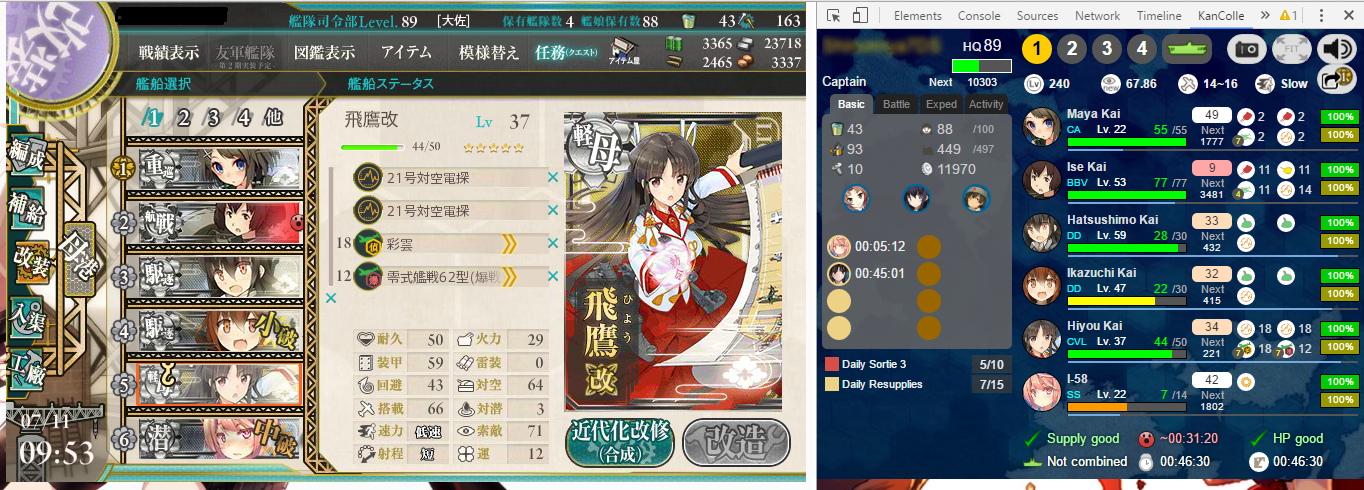This screenshot has height=490, width=1364.
Task: Switch to the Battle tab
Action: 896,104
